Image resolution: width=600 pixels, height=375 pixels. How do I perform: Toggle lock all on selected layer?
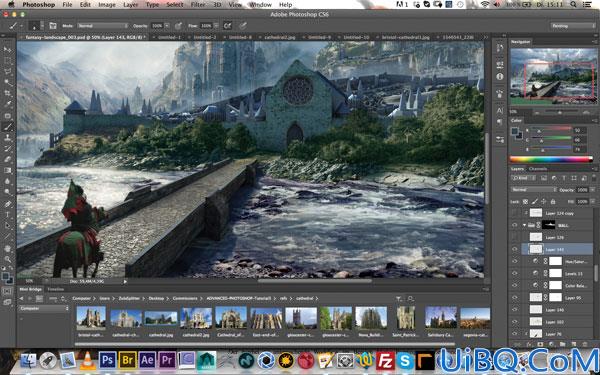pos(553,201)
